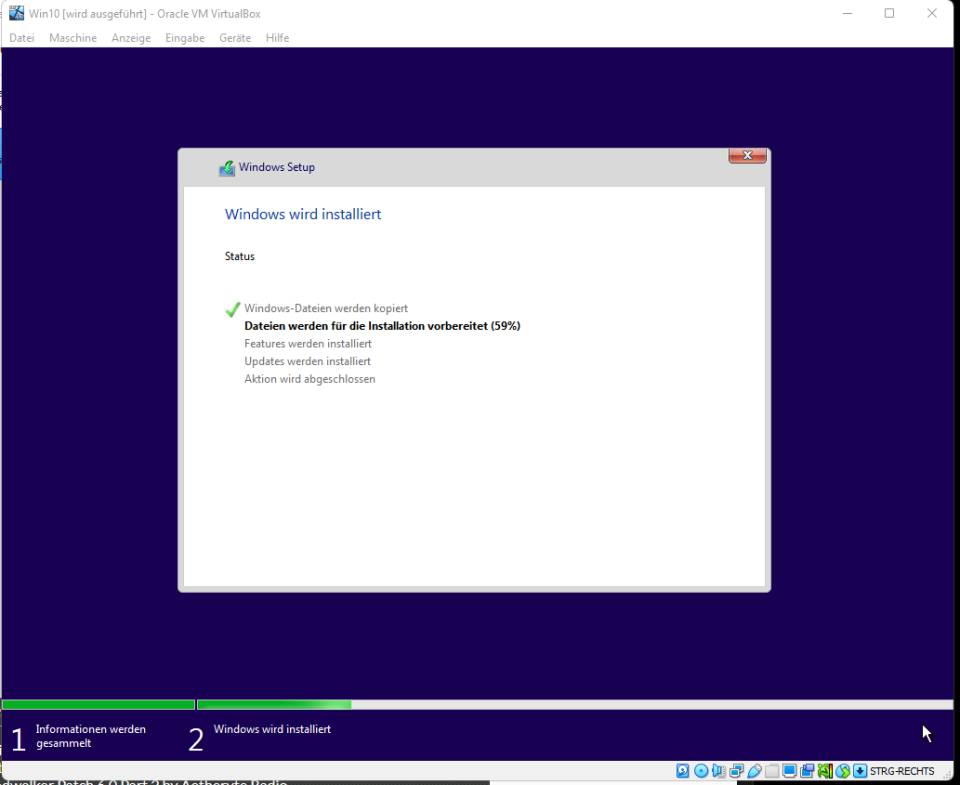Image resolution: width=960 pixels, height=785 pixels.
Task: Open the Anzeige menu
Action: coord(131,38)
